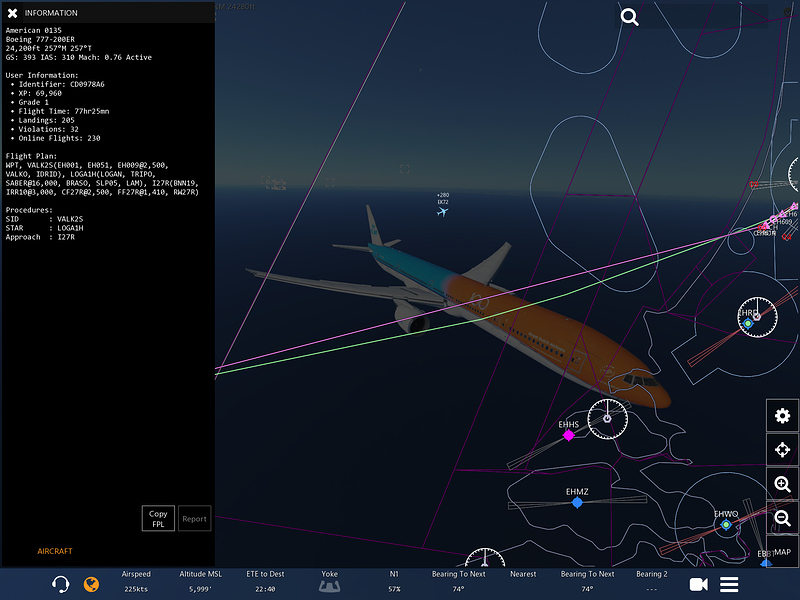Screen dimensions: 800x600
Task: Open camera view selector
Action: pyautogui.click(x=698, y=584)
